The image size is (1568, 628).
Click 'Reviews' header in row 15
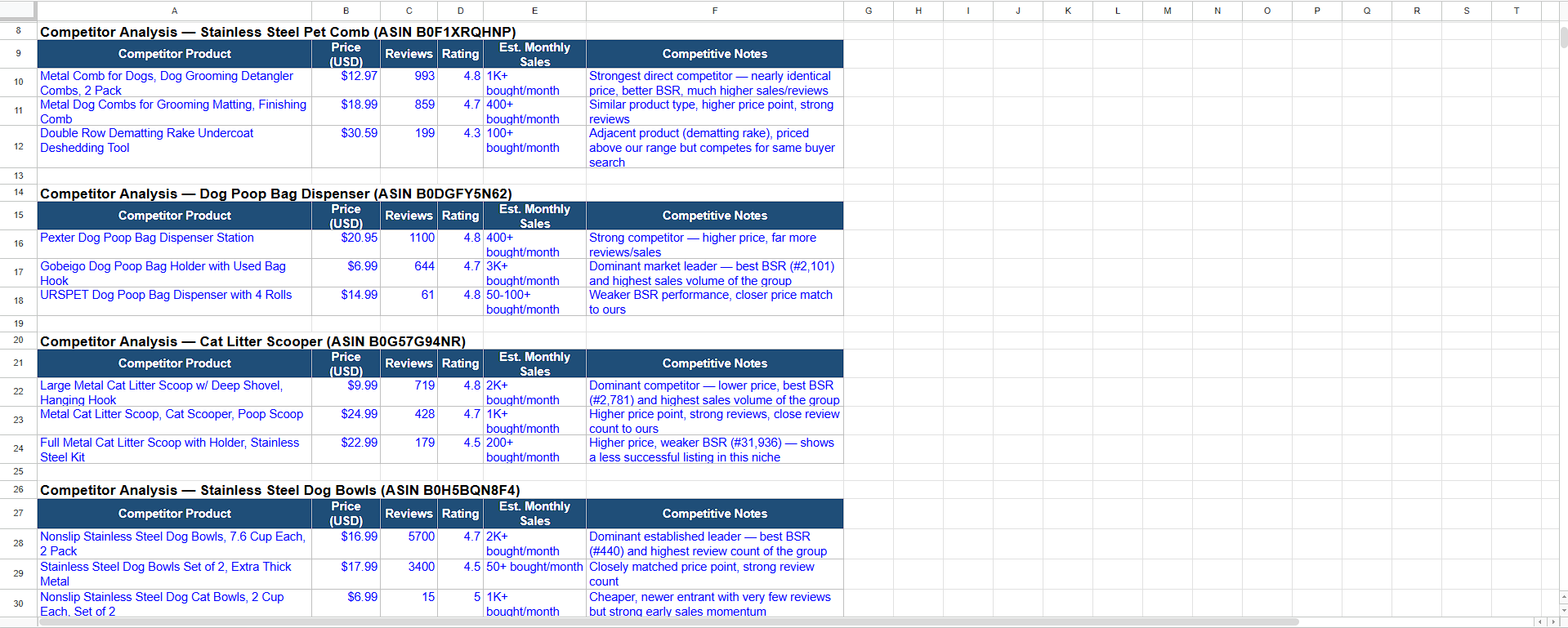click(409, 216)
